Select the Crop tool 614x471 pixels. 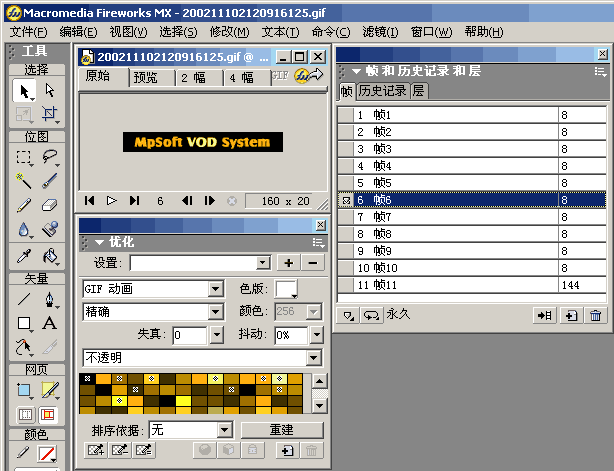50,114
